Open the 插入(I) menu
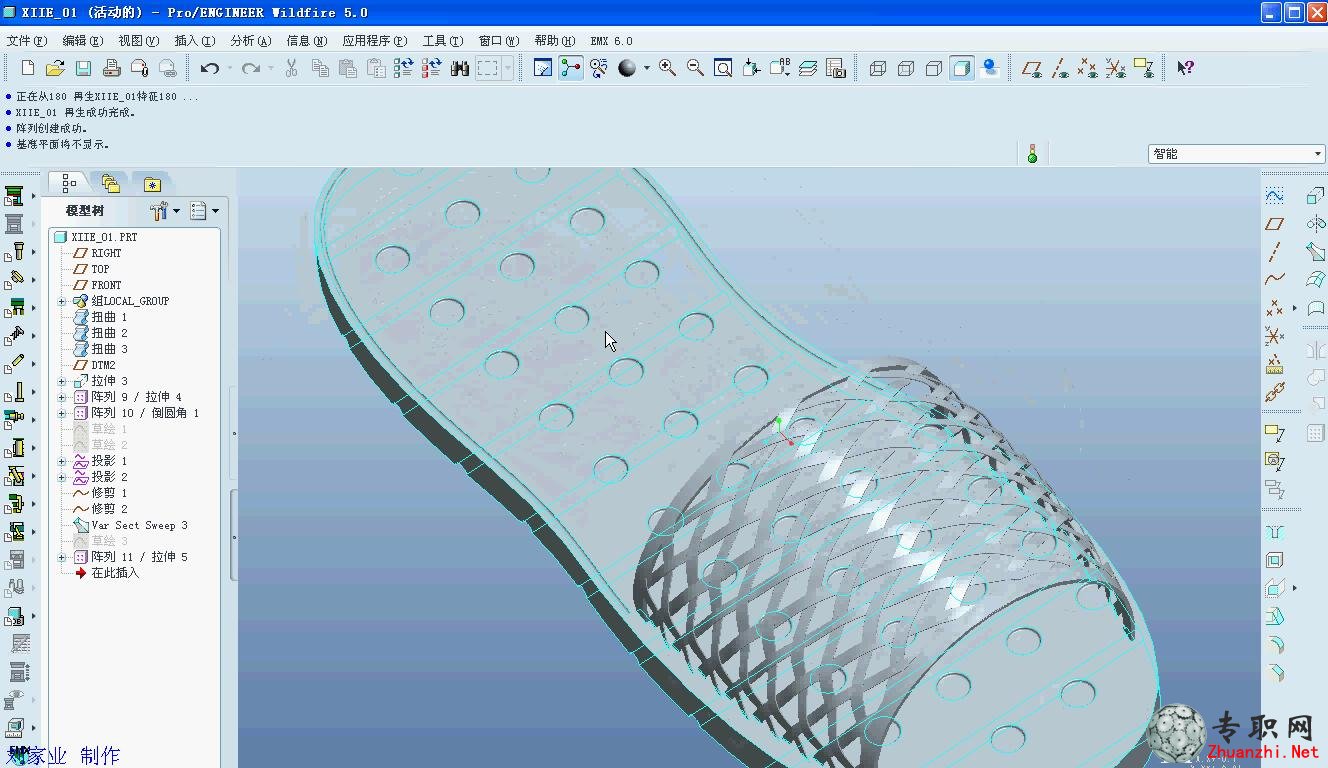Image resolution: width=1328 pixels, height=768 pixels. [x=194, y=41]
